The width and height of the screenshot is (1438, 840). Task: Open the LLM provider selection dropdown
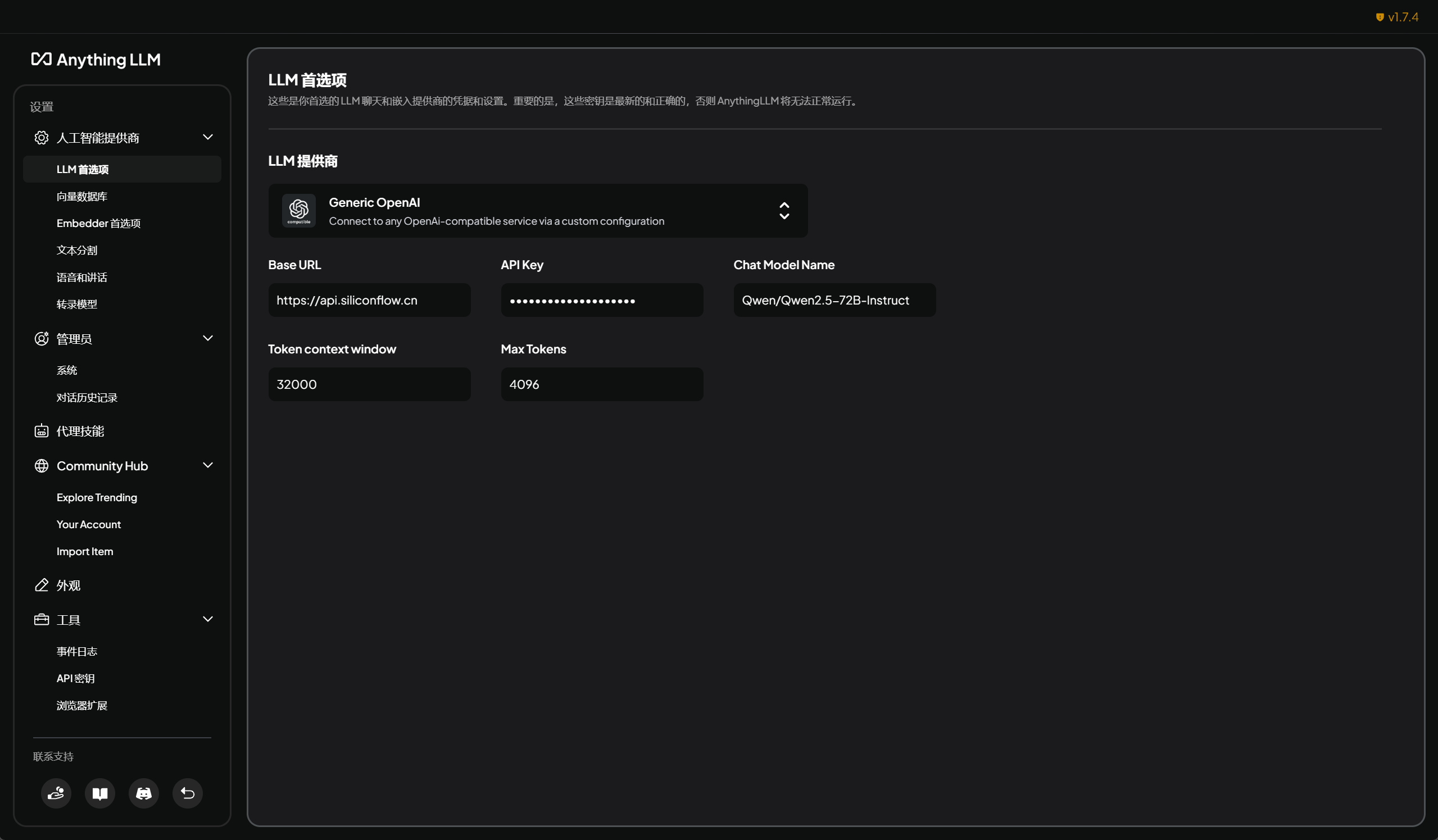point(784,211)
